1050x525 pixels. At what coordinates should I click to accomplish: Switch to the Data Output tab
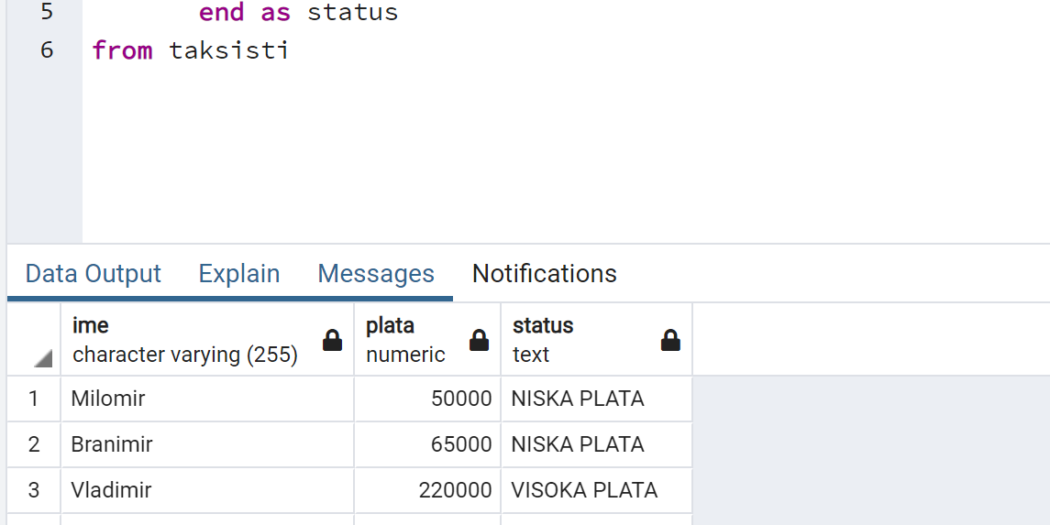pyautogui.click(x=93, y=273)
